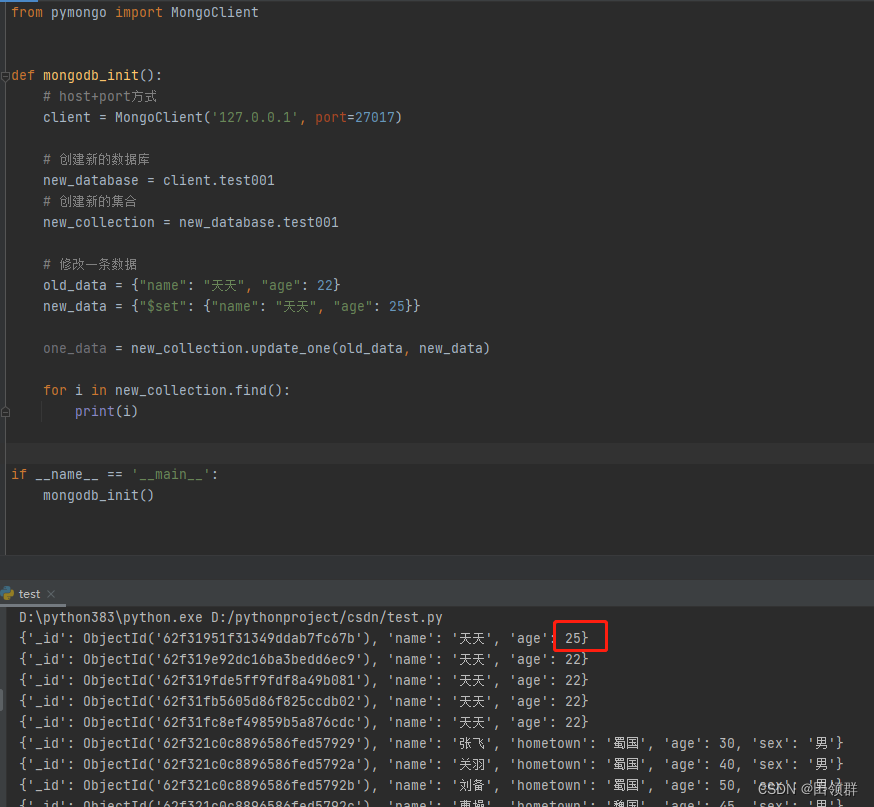Click output row with ObjectId '62f319e92dc16ba3bedd6ec9'
Viewport: 874px width, 807px height.
(304, 659)
